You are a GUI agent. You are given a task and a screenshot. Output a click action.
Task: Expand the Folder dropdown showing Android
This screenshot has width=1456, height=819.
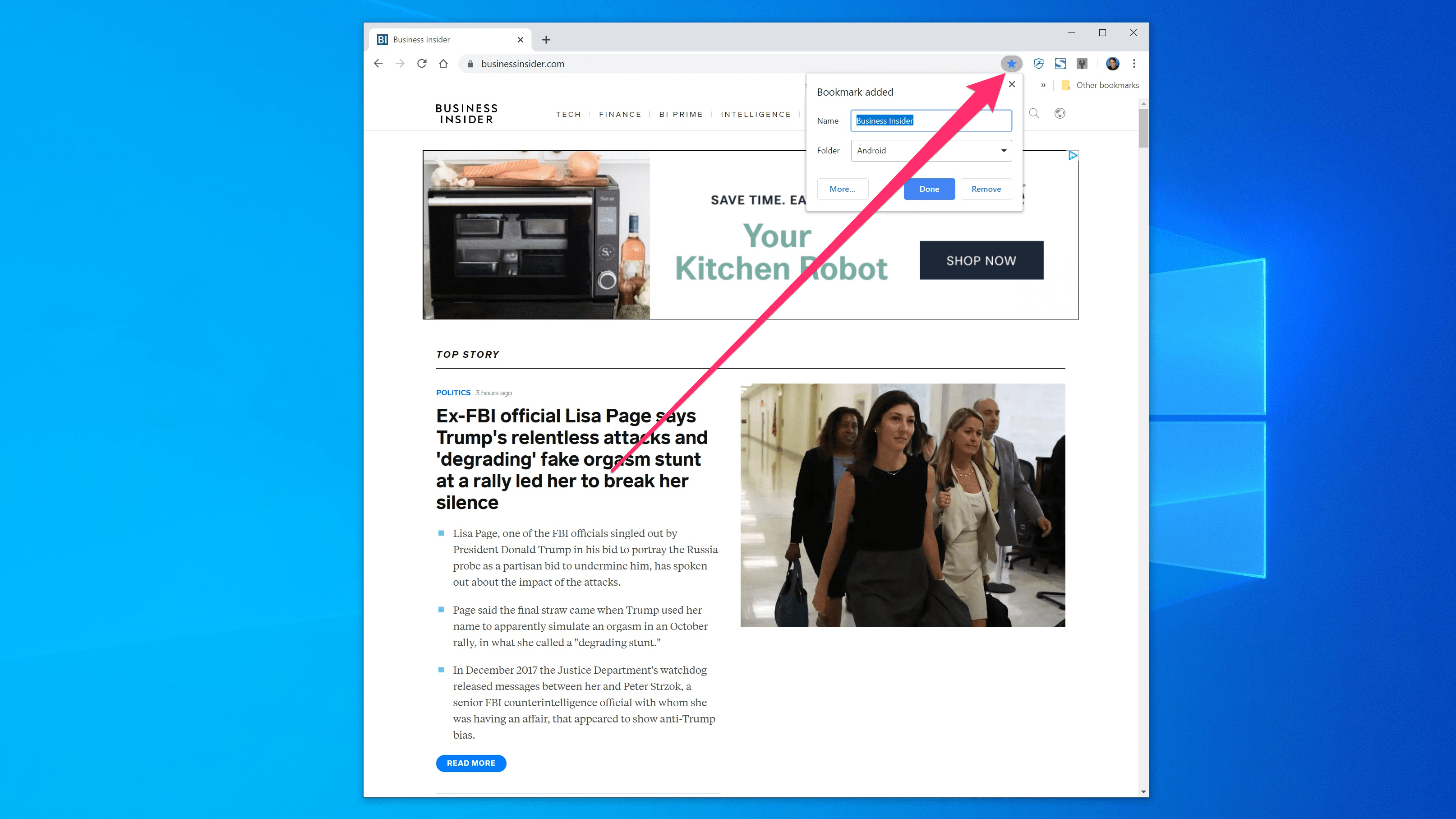coord(931,150)
